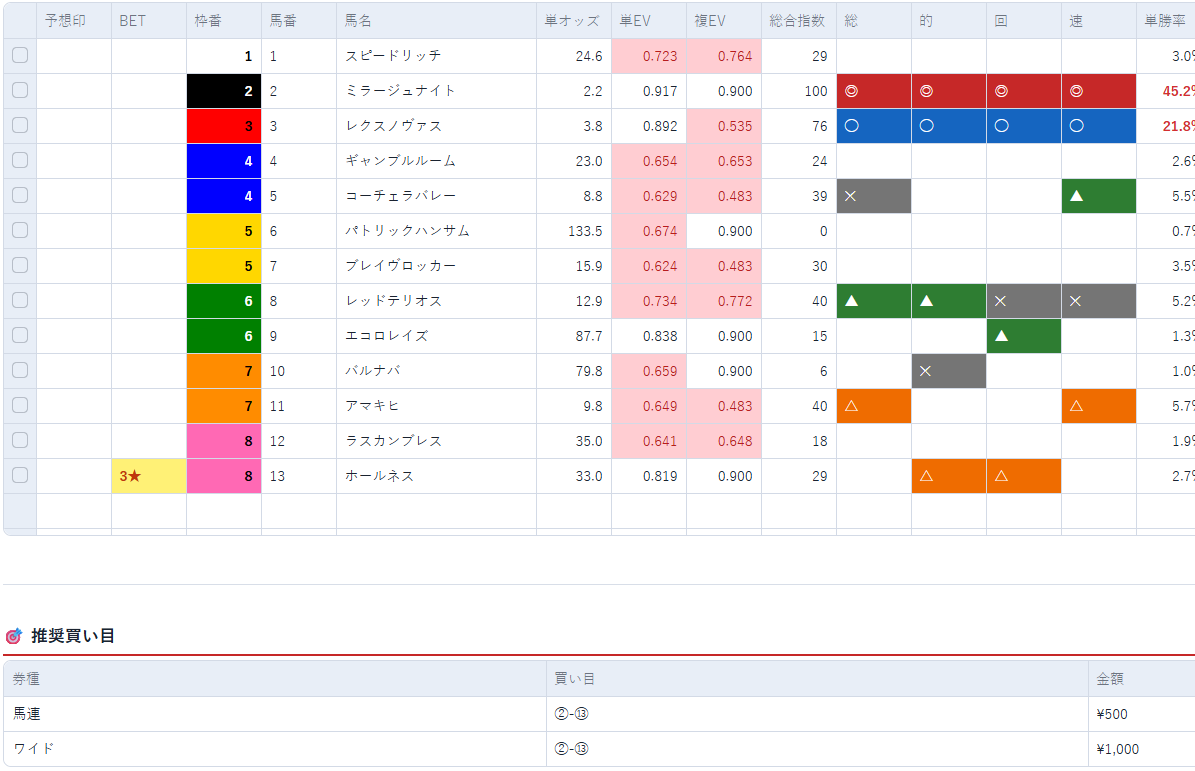Tick the checkbox for コーチェラバレー row
1195x771 pixels.
20,195
